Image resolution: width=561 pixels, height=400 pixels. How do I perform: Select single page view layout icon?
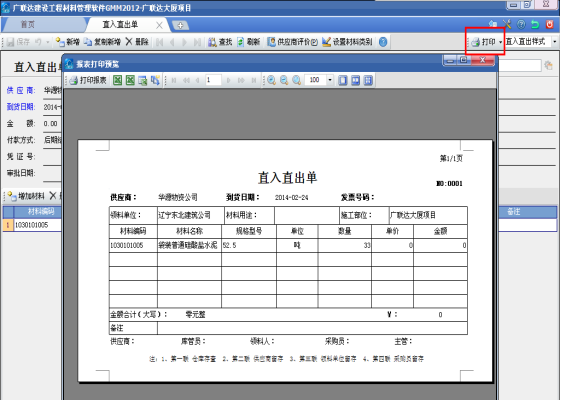pyautogui.click(x=342, y=81)
